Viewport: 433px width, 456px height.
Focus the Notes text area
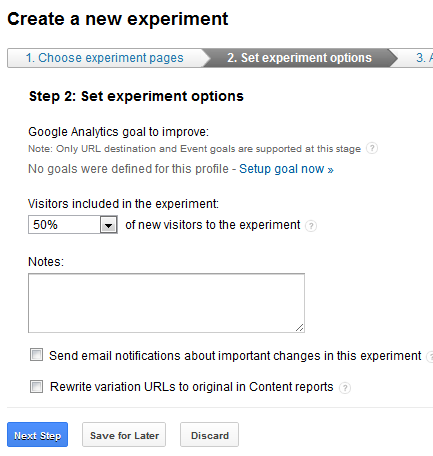pos(166,303)
